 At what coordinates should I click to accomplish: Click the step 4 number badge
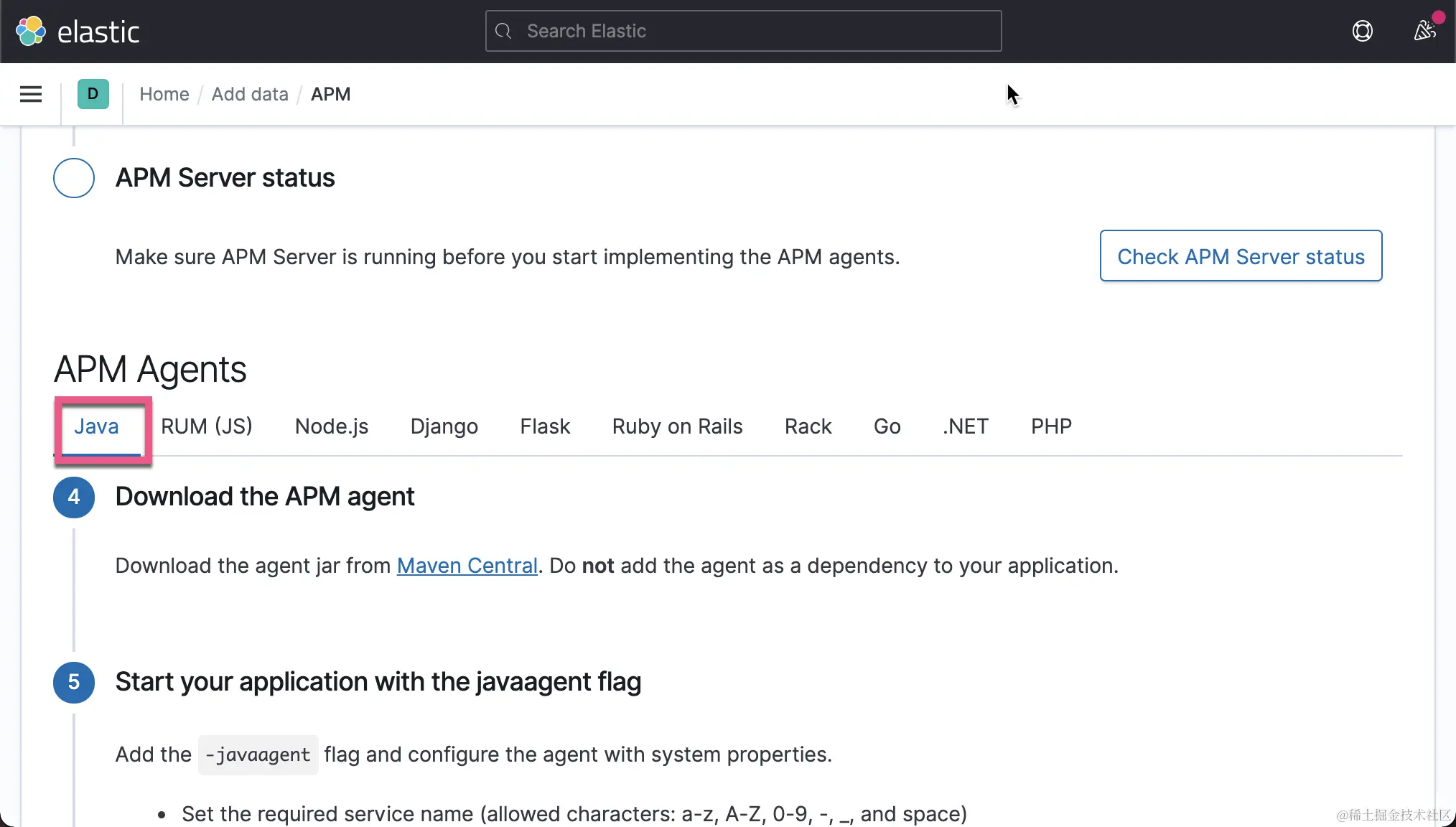tap(74, 497)
